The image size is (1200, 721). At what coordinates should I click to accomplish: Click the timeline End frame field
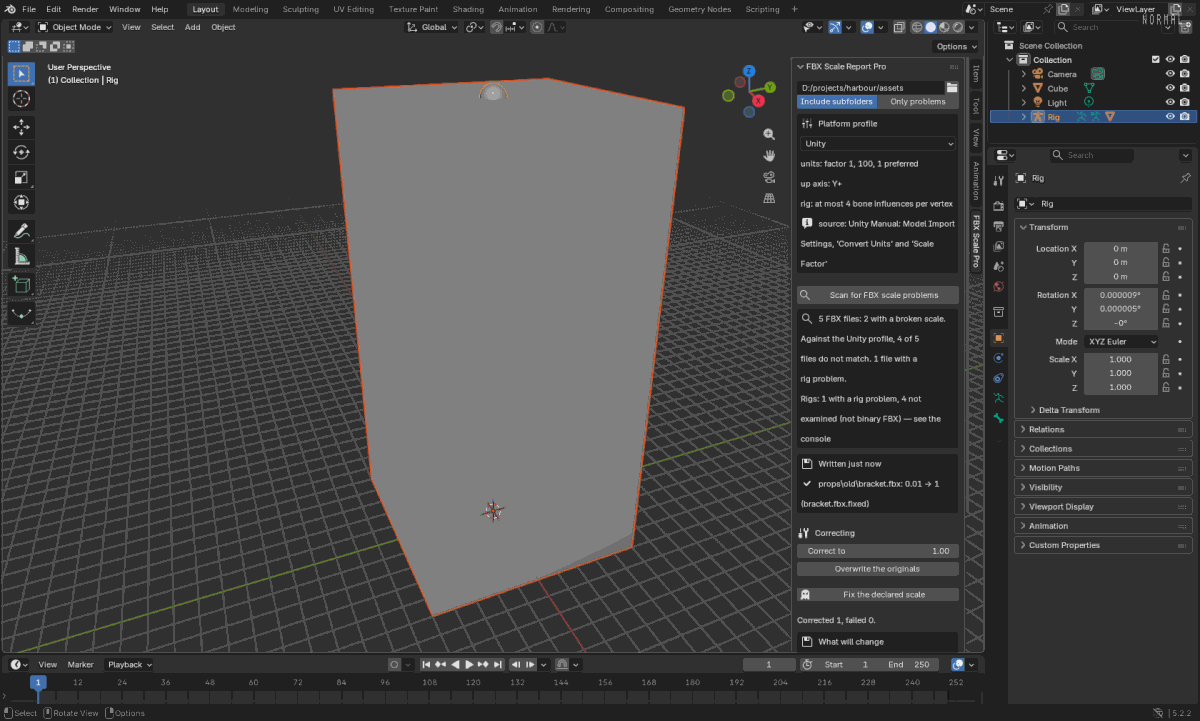point(909,664)
